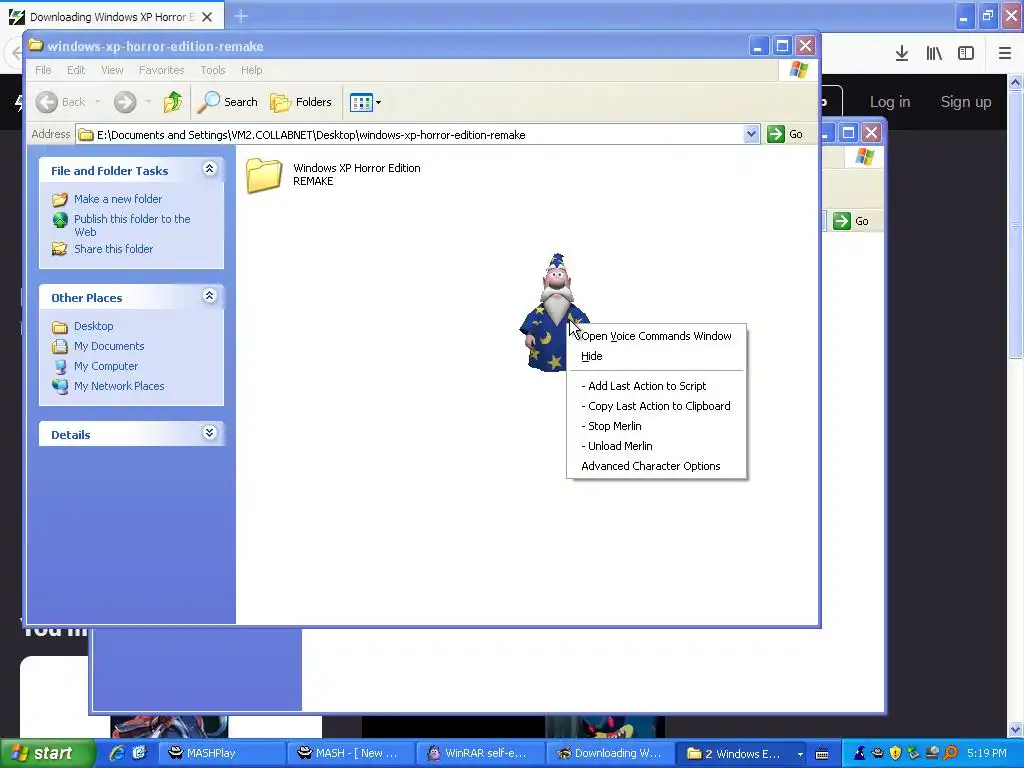Open the Favorites menu
The height and width of the screenshot is (768, 1024).
coord(161,70)
